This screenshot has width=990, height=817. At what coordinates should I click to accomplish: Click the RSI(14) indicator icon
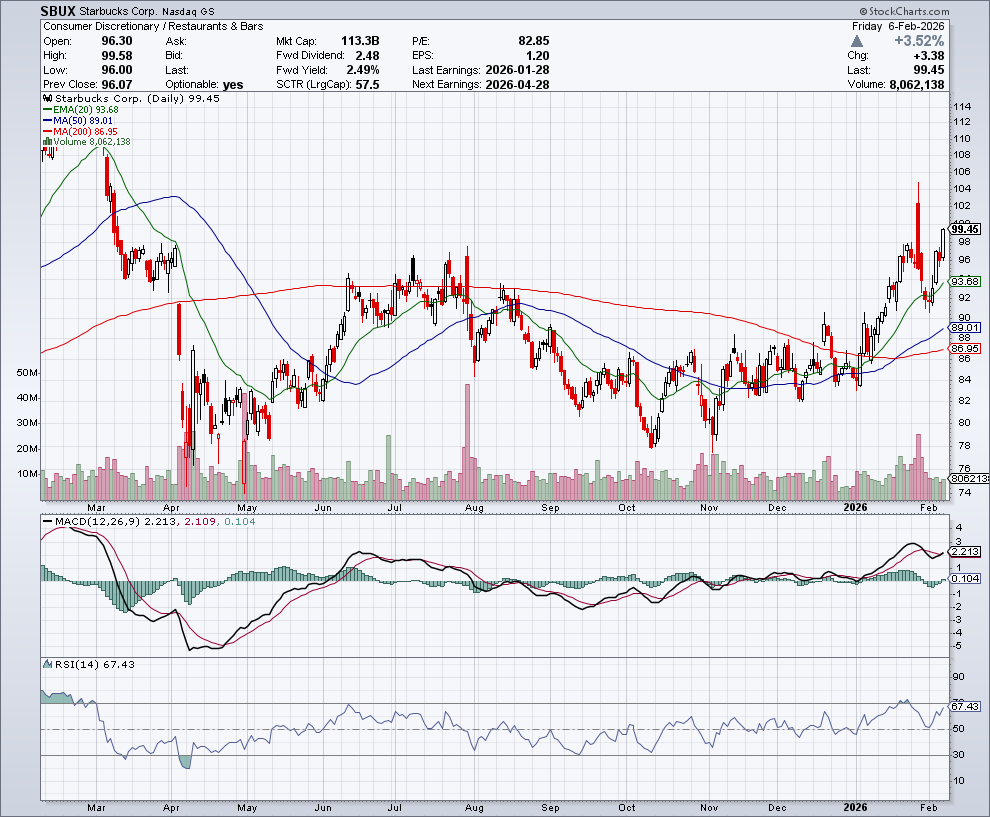(x=48, y=664)
